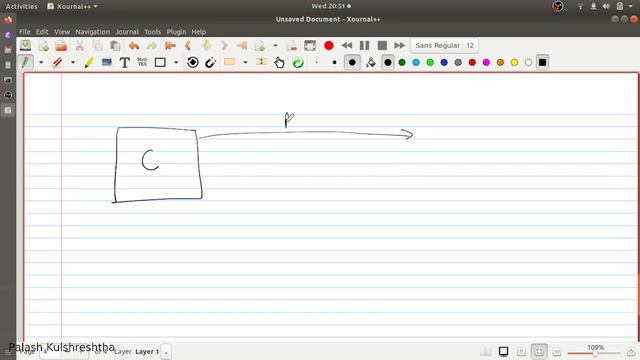The width and height of the screenshot is (640, 360).
Task: Pick the dark green color swatch
Action: [402, 62]
